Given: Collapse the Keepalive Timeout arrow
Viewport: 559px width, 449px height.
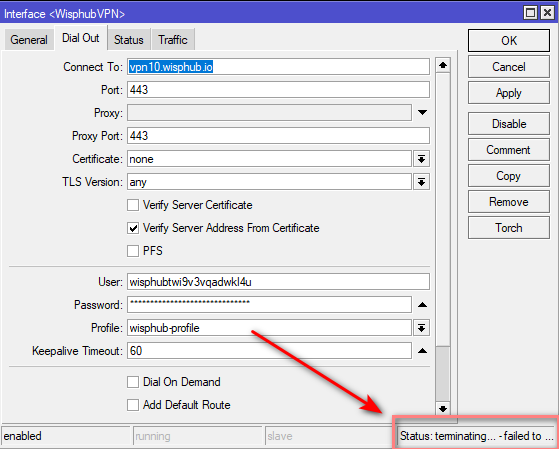Looking at the screenshot, I should coord(422,351).
